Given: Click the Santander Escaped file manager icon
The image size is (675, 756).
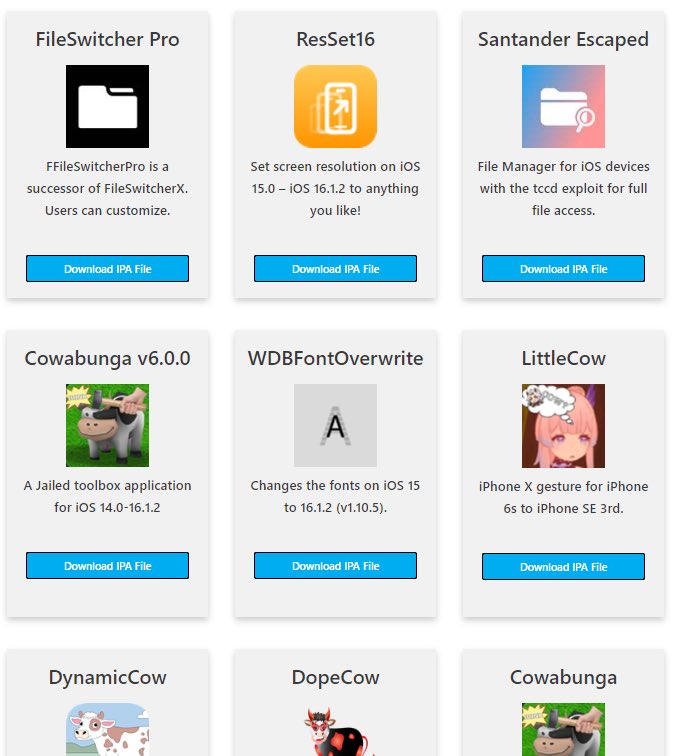Looking at the screenshot, I should [563, 107].
